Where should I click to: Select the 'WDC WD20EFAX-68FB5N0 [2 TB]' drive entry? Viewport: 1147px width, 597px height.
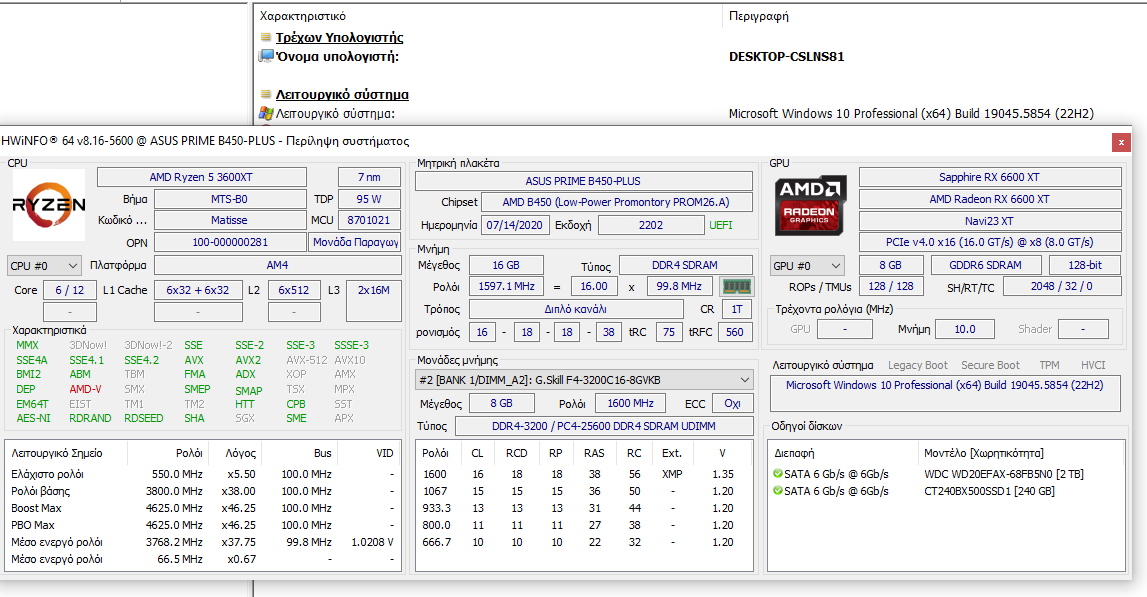tap(1004, 474)
